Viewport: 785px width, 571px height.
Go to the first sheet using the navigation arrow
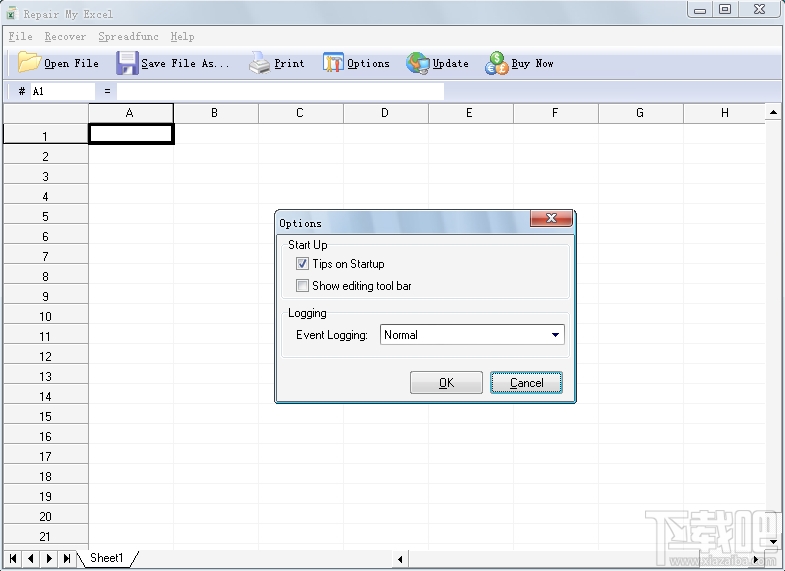tap(13, 558)
